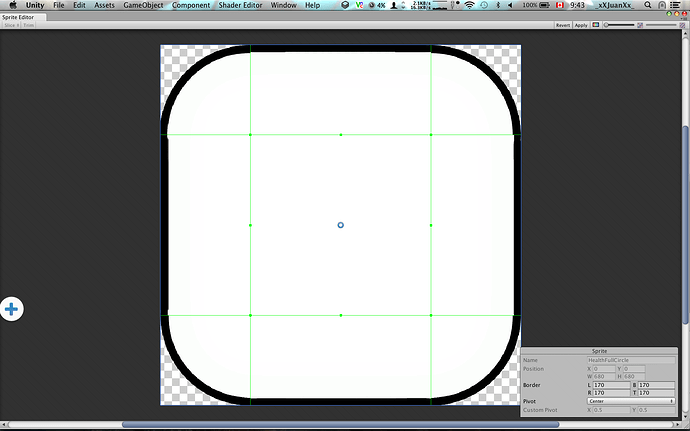Adjust the mip level slider
The width and height of the screenshot is (690, 431).
tap(661, 25)
